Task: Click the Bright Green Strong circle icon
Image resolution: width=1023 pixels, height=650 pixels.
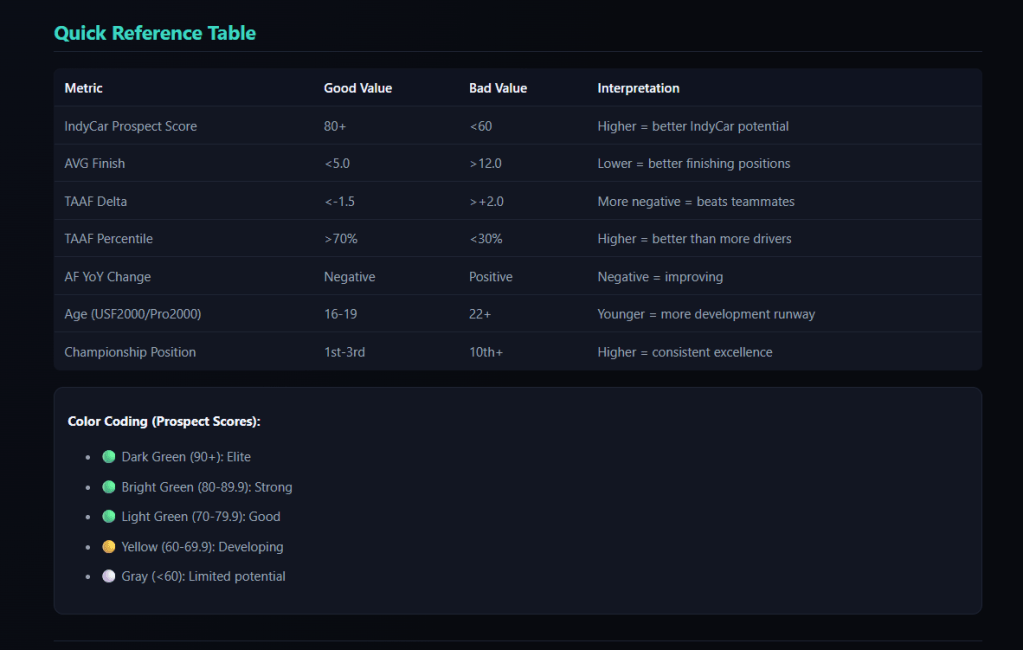Action: coord(109,487)
